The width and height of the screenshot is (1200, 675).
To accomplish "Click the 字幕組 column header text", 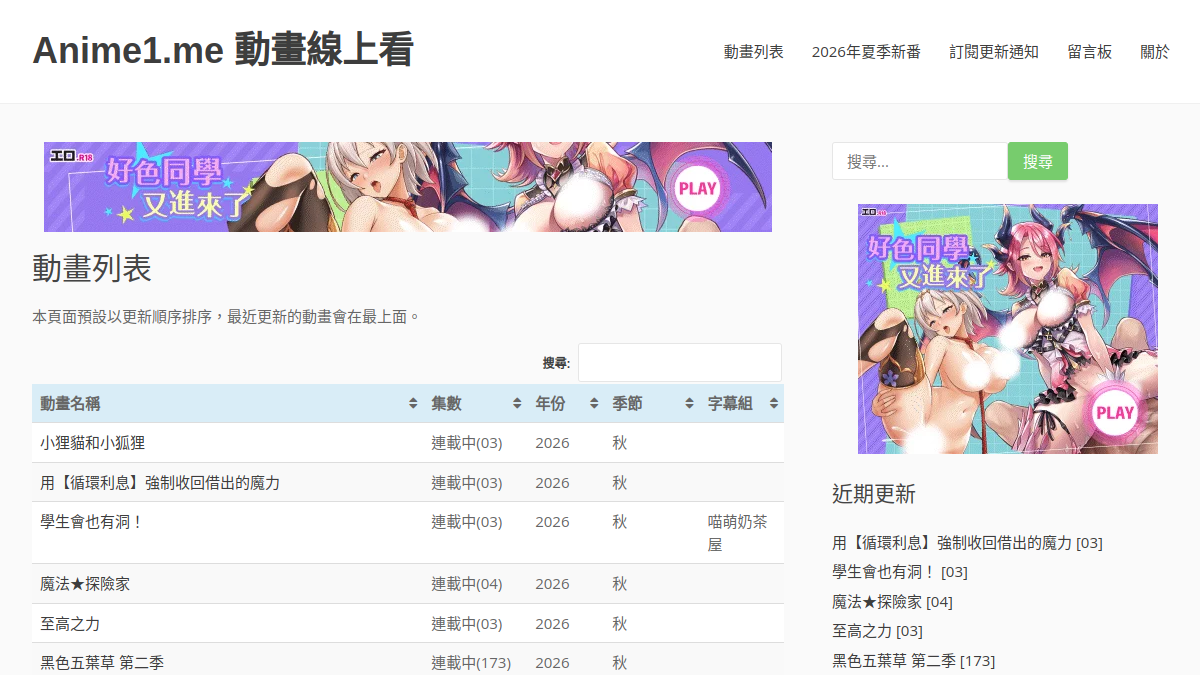I will tap(730, 404).
